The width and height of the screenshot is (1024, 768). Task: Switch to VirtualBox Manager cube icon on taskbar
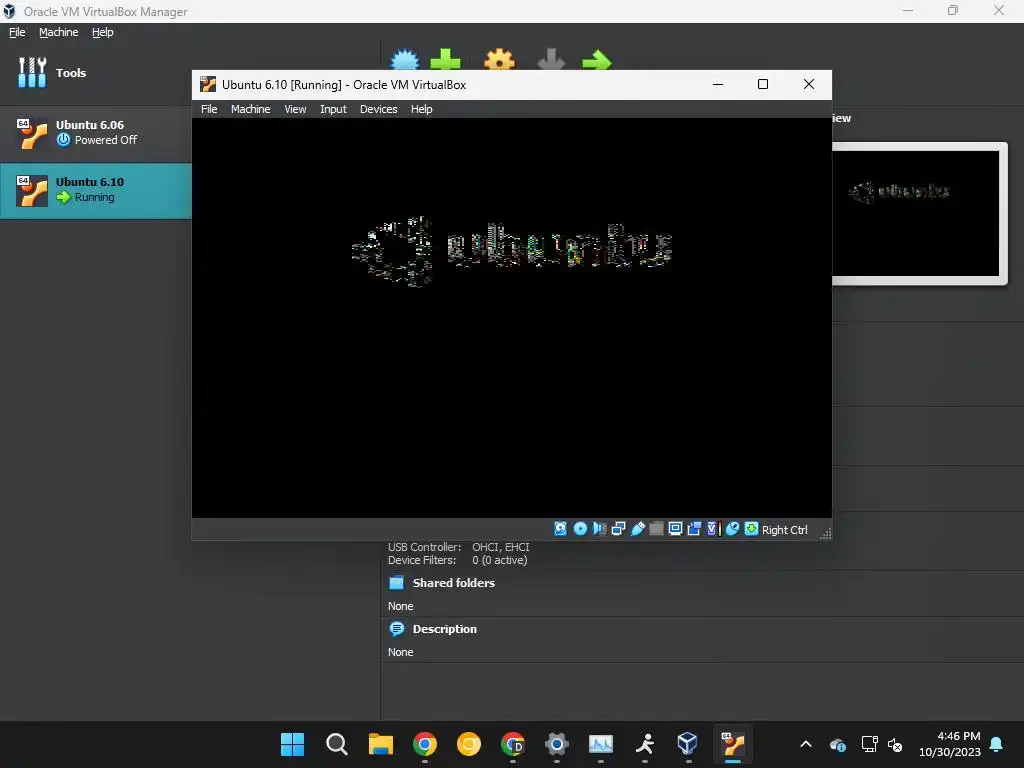coord(688,744)
